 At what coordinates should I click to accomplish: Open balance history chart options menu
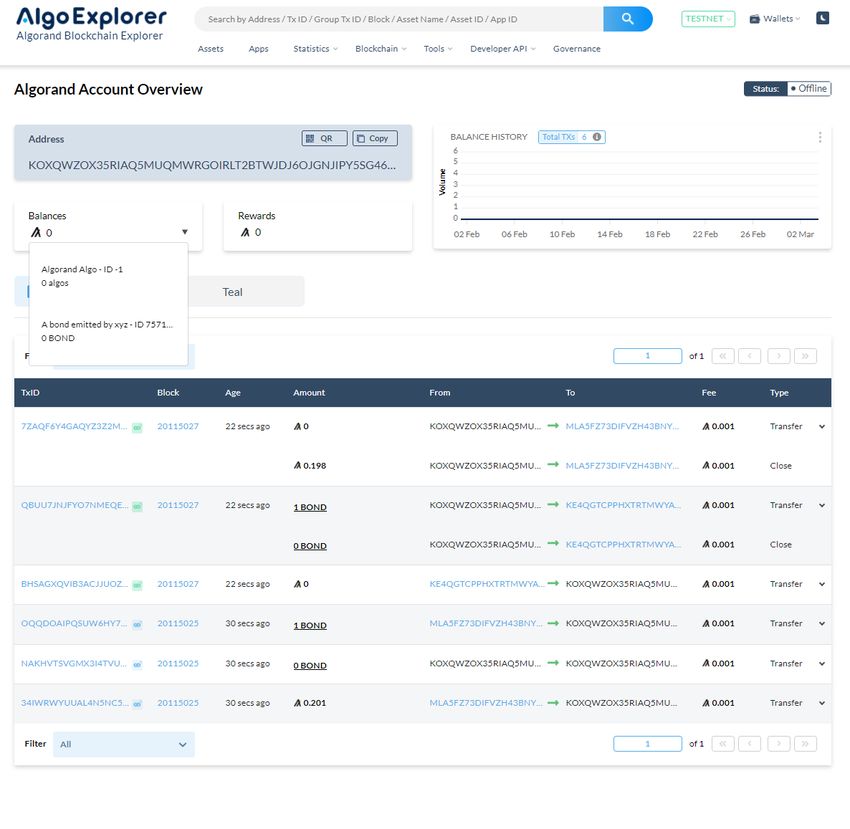tap(820, 137)
